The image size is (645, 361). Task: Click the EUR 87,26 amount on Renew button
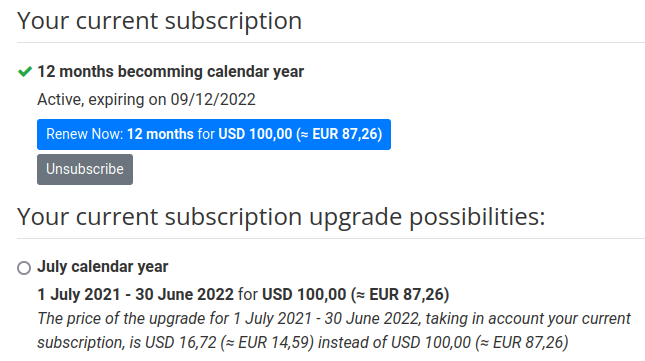[x=345, y=134]
